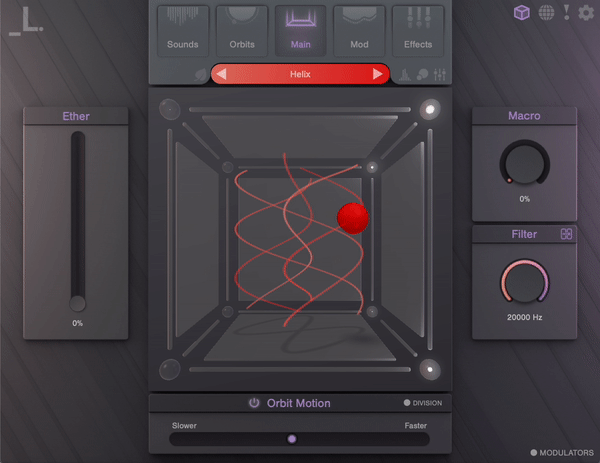
Task: Click the red orbit sphere
Action: click(353, 218)
